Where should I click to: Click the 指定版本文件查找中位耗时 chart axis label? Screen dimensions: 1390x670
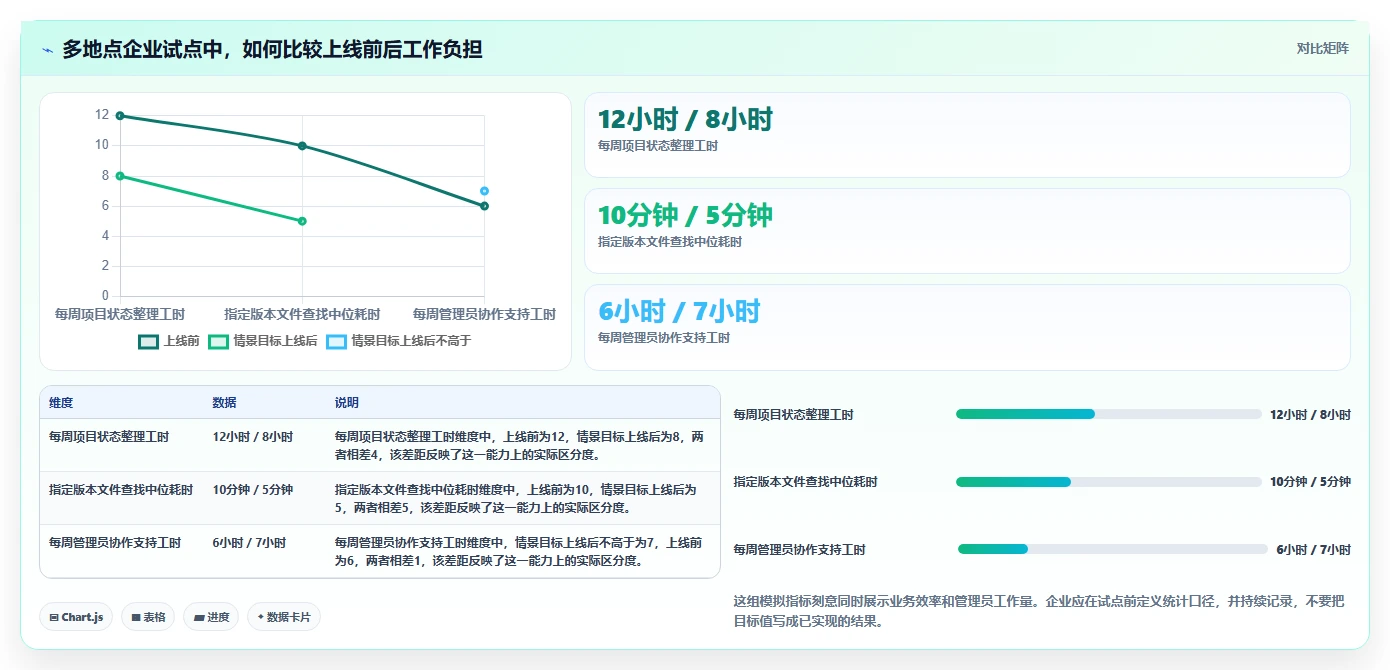[x=302, y=314]
